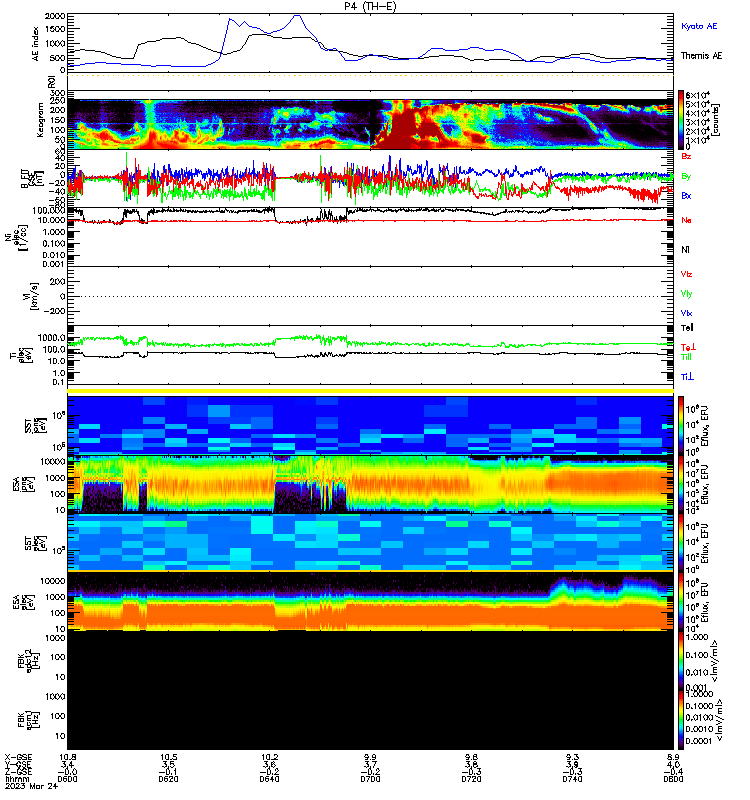Click the bottom FBK scm color bar
The width and height of the screenshot is (750, 800).
[x=681, y=720]
